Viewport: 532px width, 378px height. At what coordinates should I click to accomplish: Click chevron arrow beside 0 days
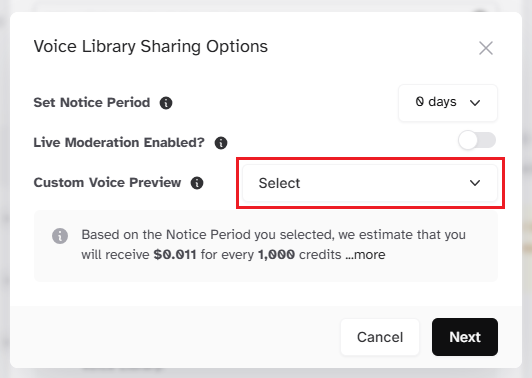(x=475, y=102)
